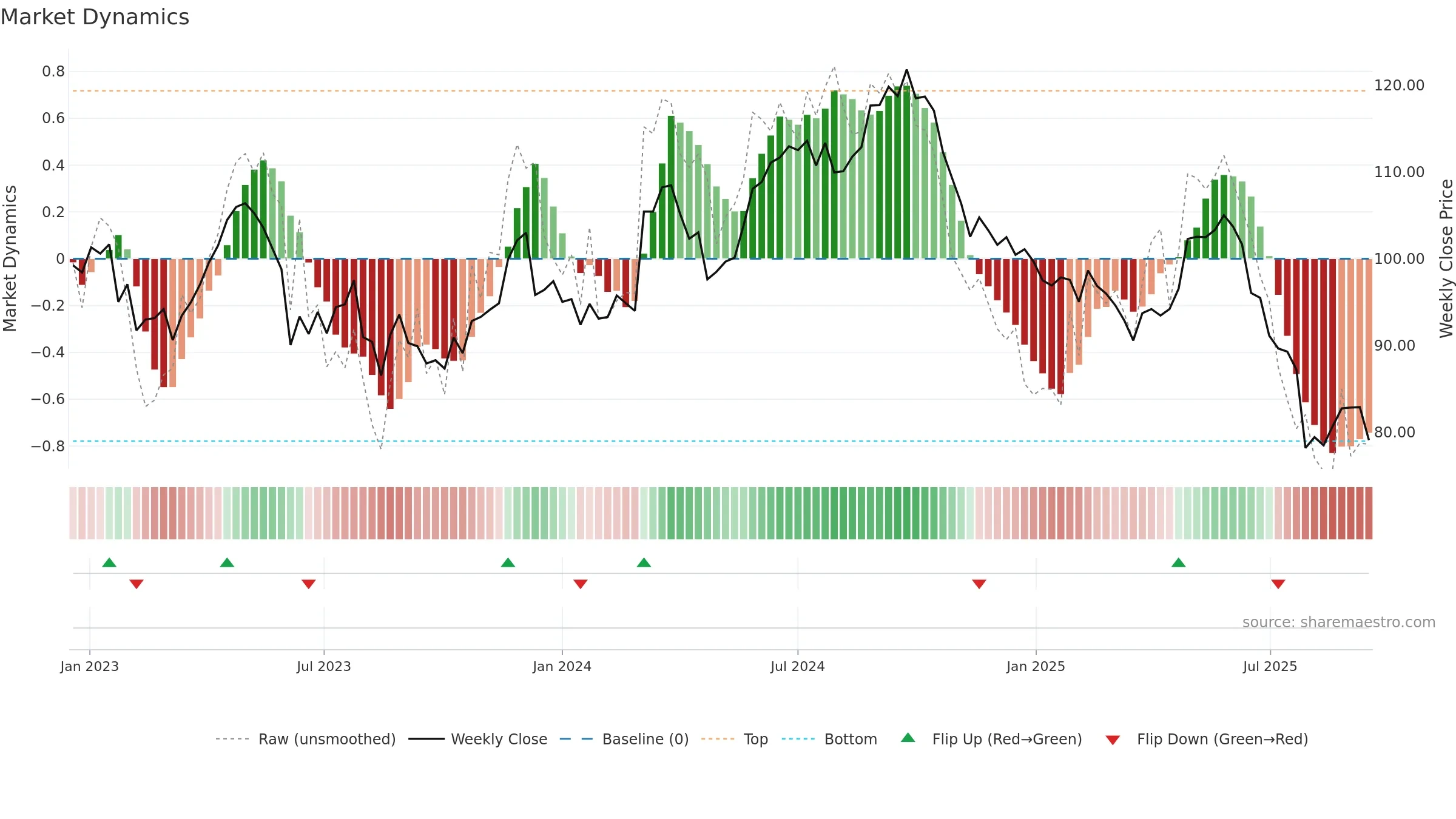Click the 110.00 right axis price label
Image resolution: width=1456 pixels, height=819 pixels.
[x=1399, y=172]
